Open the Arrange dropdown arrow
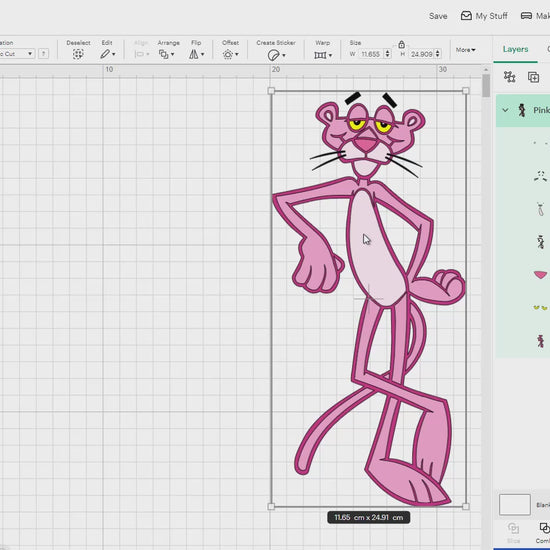The width and height of the screenshot is (550, 550). 172,54
